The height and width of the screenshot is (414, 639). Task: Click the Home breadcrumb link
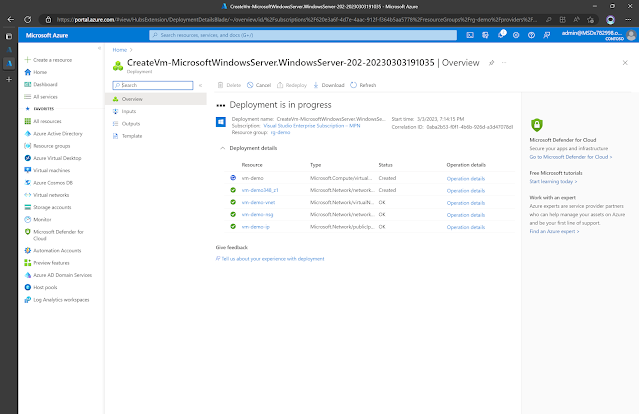[x=119, y=50]
